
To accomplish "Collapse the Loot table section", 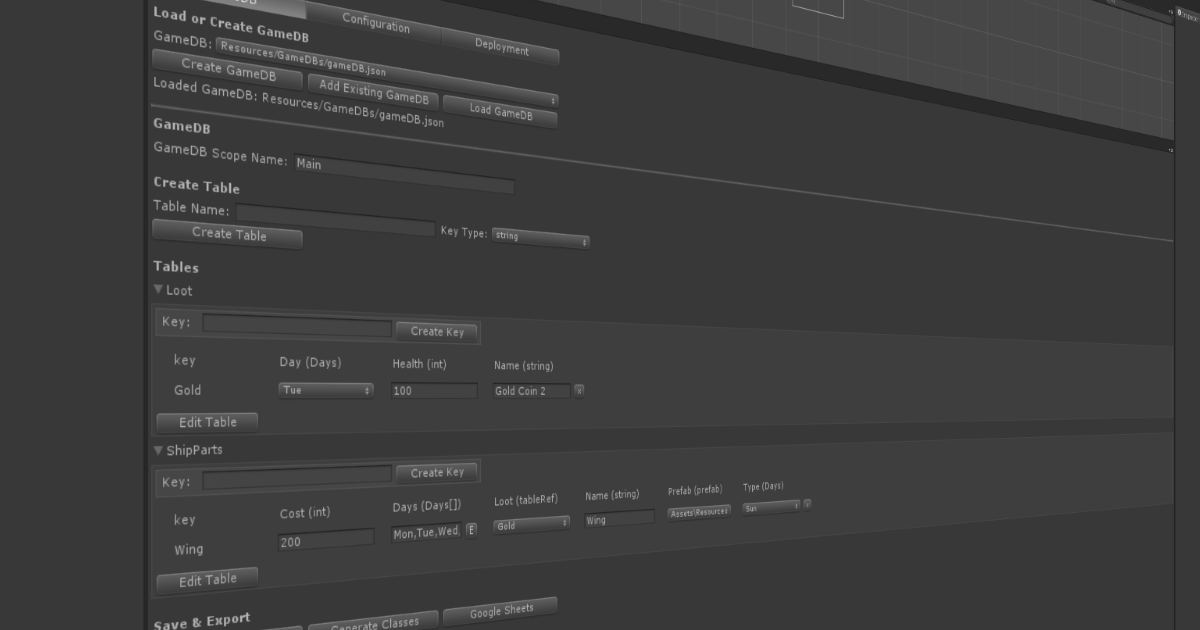I will click(158, 289).
